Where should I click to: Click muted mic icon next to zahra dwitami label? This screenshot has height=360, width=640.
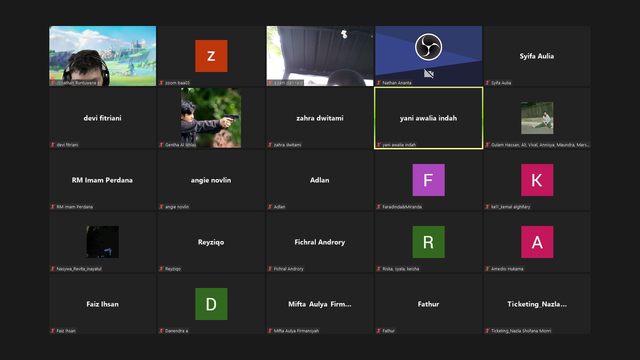(270, 145)
